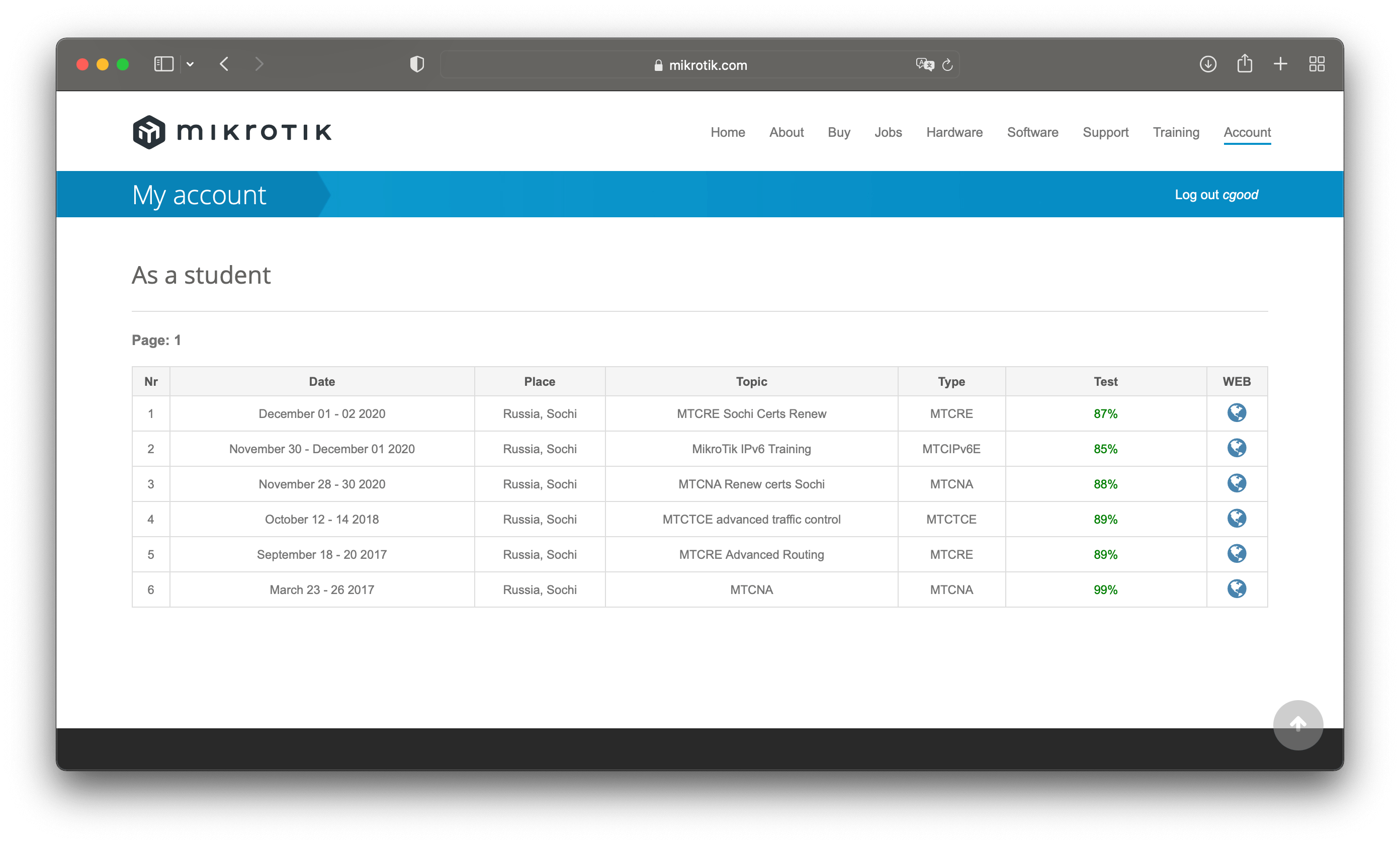
Task: Open a new tab with plus button
Action: (1280, 64)
